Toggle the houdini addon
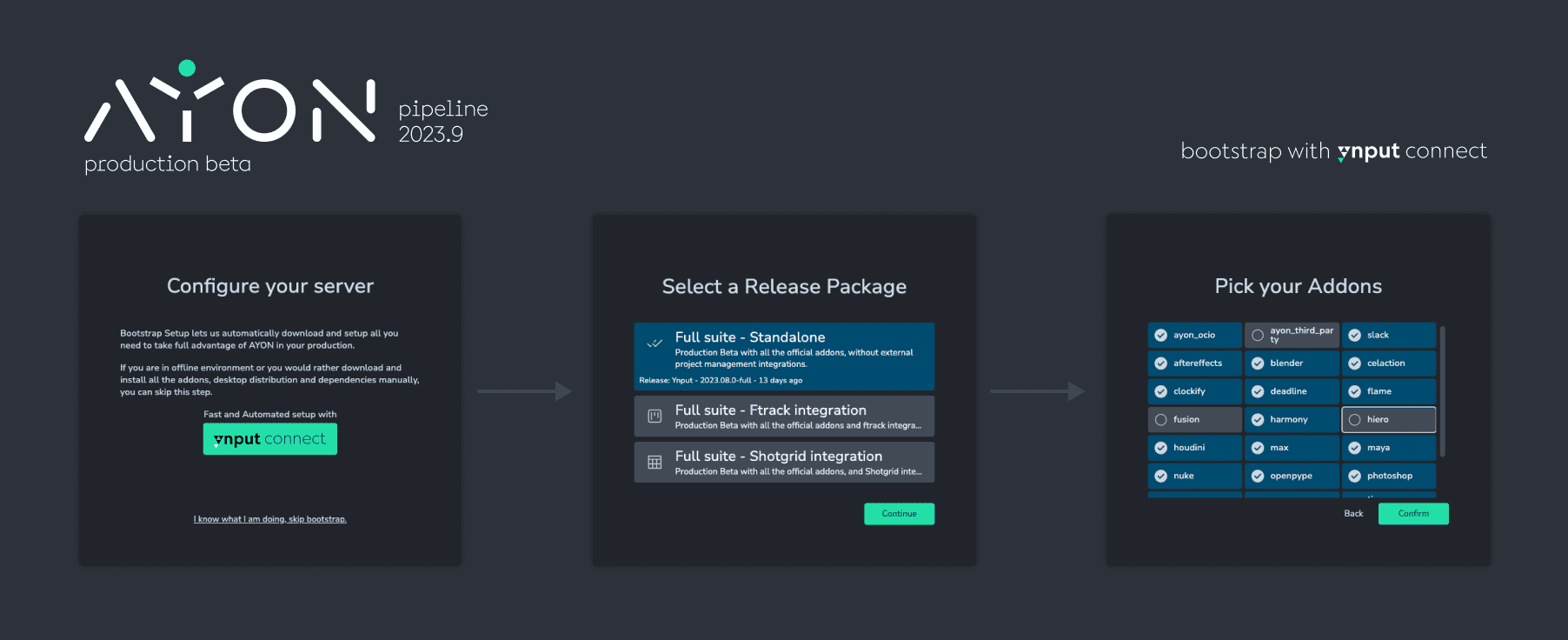The image size is (1568, 640). pyautogui.click(x=1194, y=448)
